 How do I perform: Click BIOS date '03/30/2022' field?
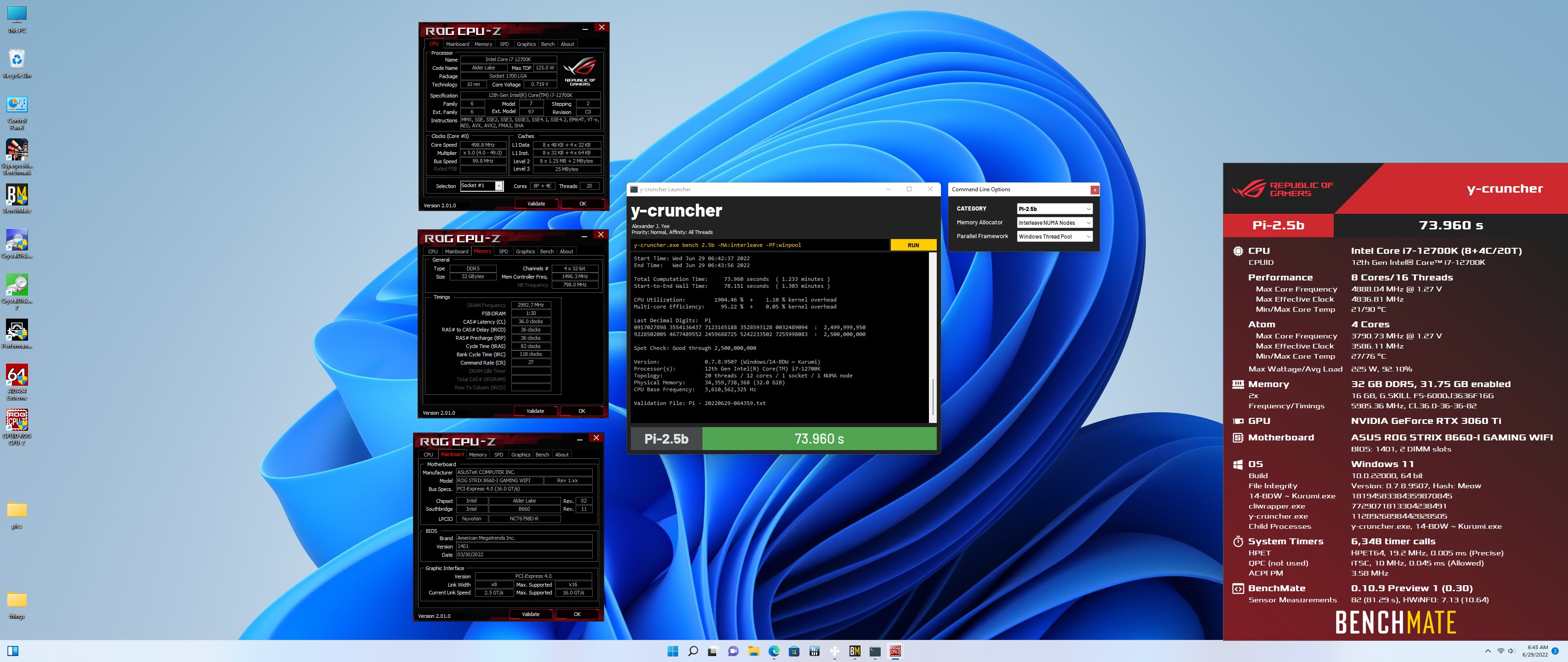click(x=523, y=555)
